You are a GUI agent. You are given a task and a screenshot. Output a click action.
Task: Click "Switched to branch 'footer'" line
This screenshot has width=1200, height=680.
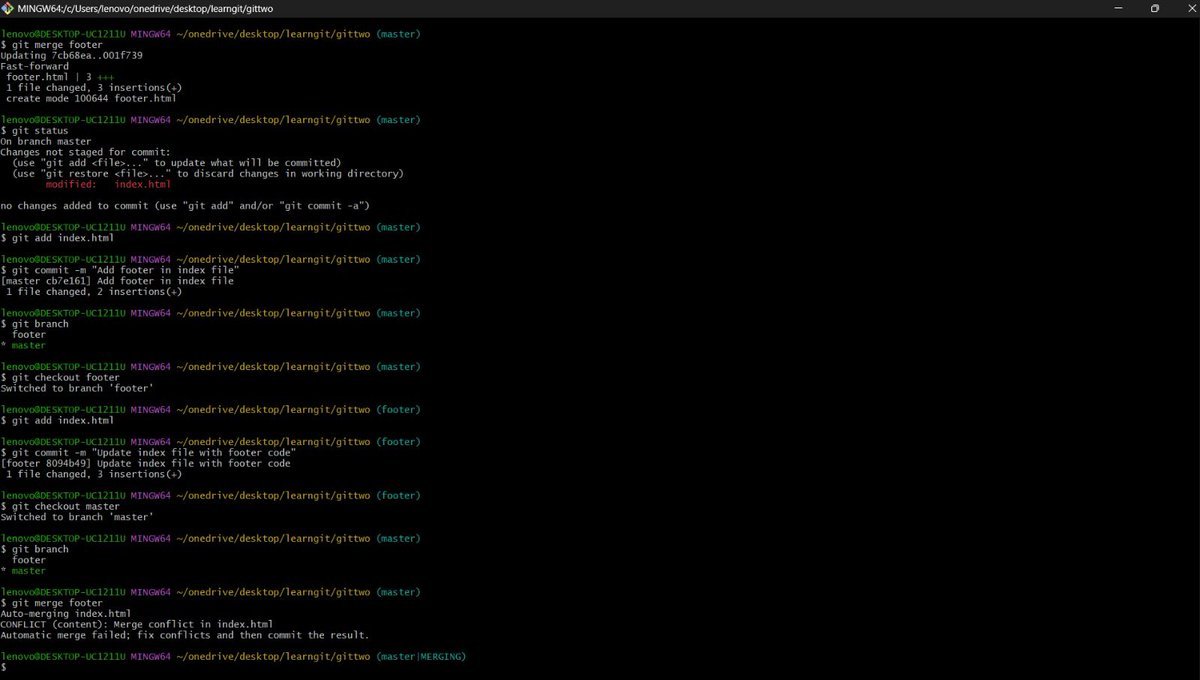[x=77, y=389]
